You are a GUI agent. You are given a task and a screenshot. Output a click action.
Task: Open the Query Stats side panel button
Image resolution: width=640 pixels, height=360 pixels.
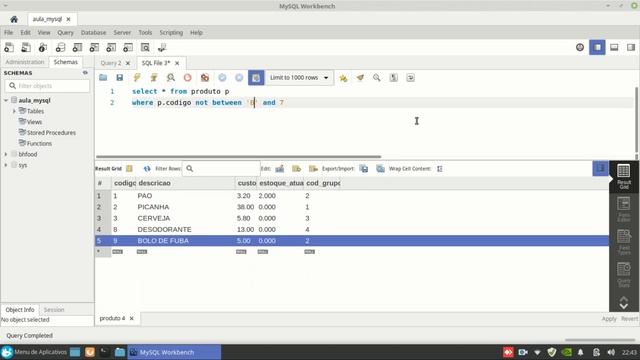(x=624, y=275)
